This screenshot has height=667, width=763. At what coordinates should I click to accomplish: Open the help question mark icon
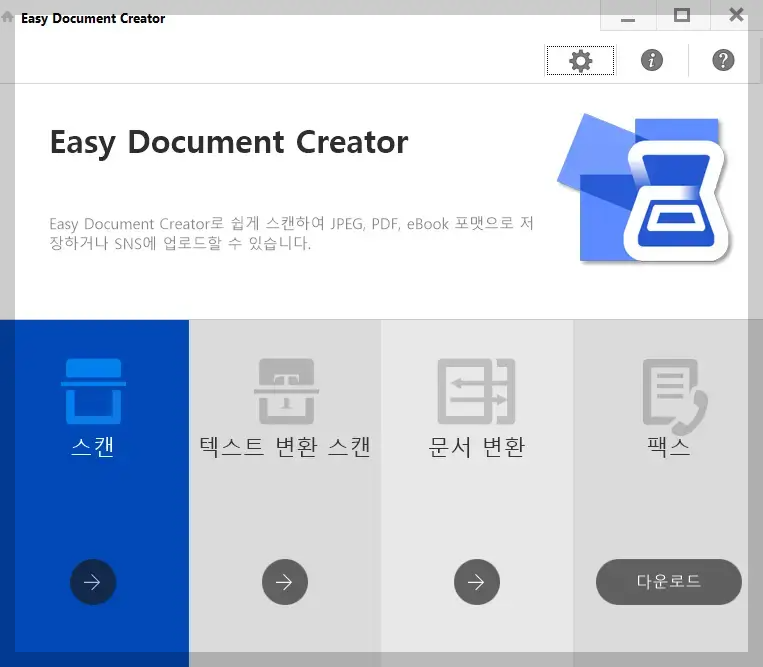click(x=723, y=60)
